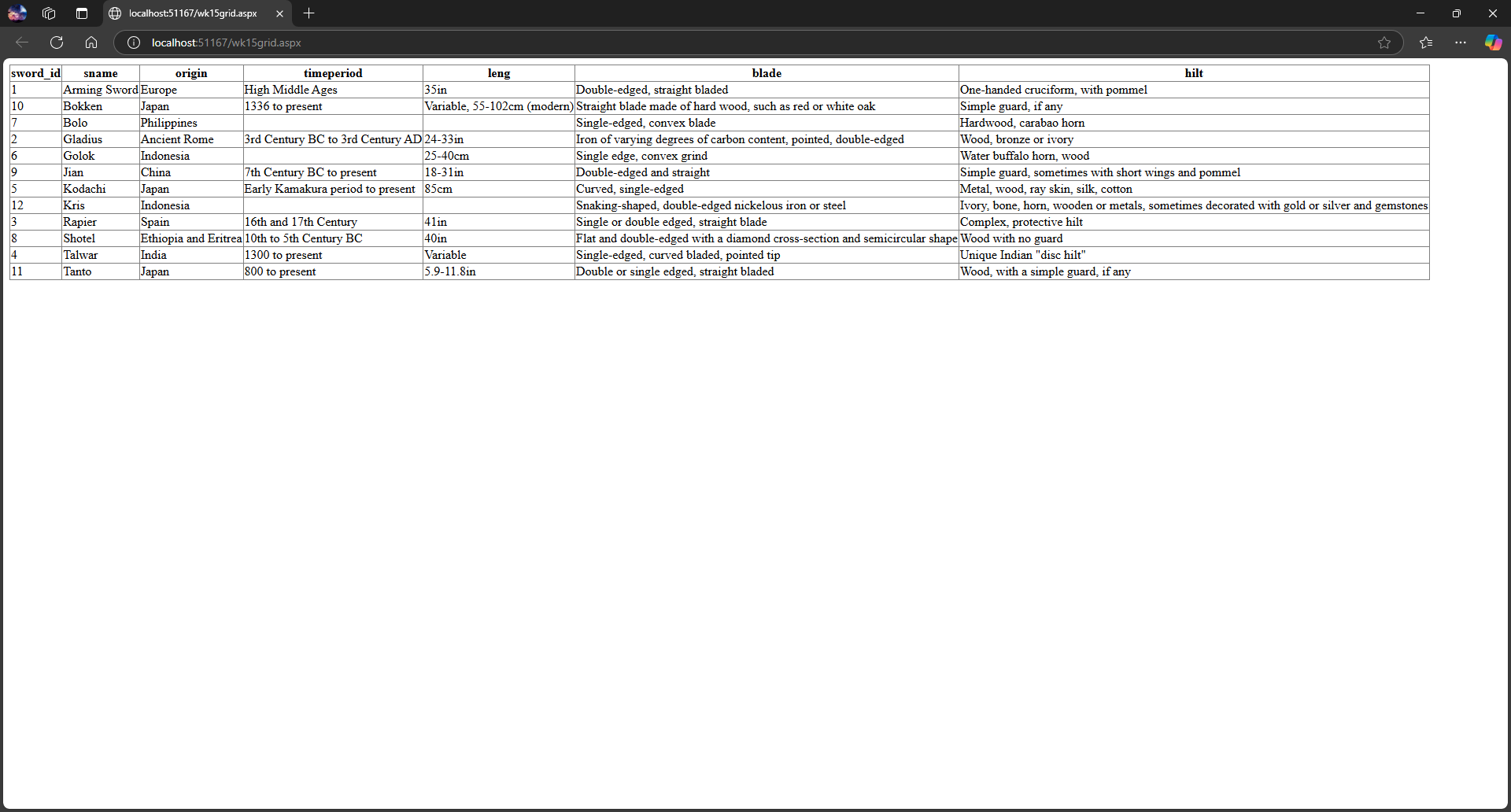Open the Workspaces icon
Viewport: 1511px width, 812px height.
(x=49, y=13)
